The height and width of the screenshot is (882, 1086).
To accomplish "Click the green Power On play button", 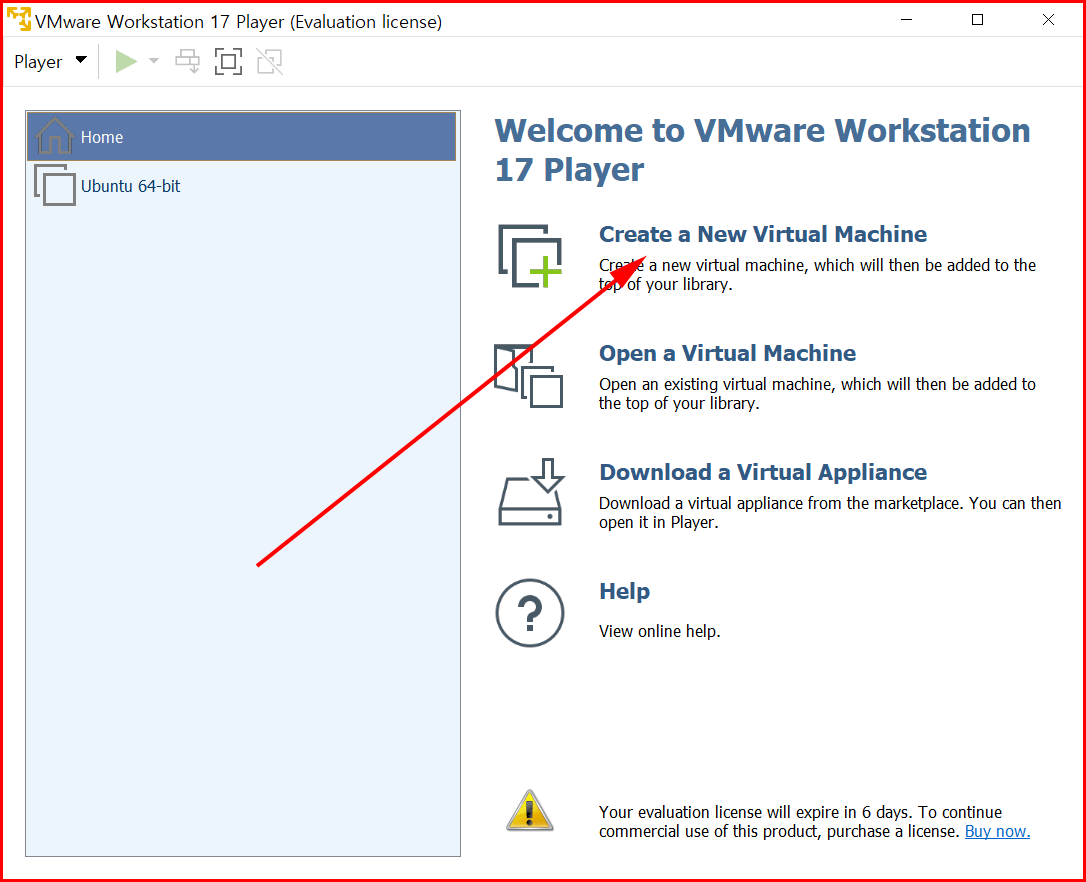I will point(126,62).
